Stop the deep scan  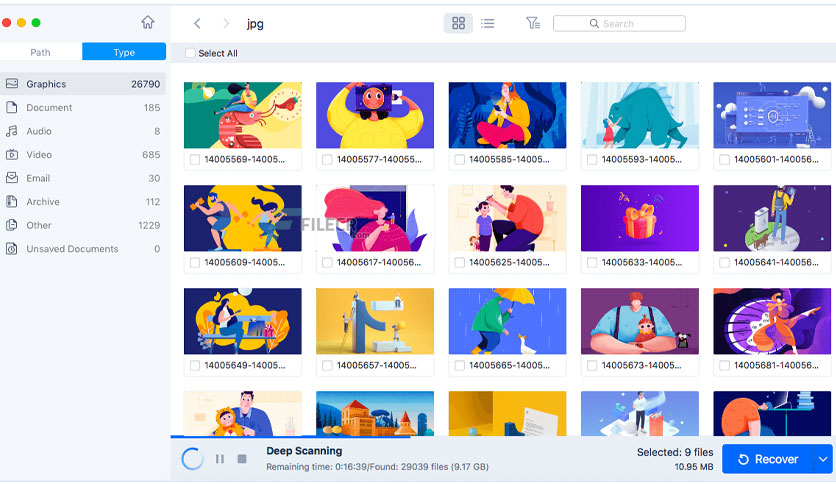(242, 459)
